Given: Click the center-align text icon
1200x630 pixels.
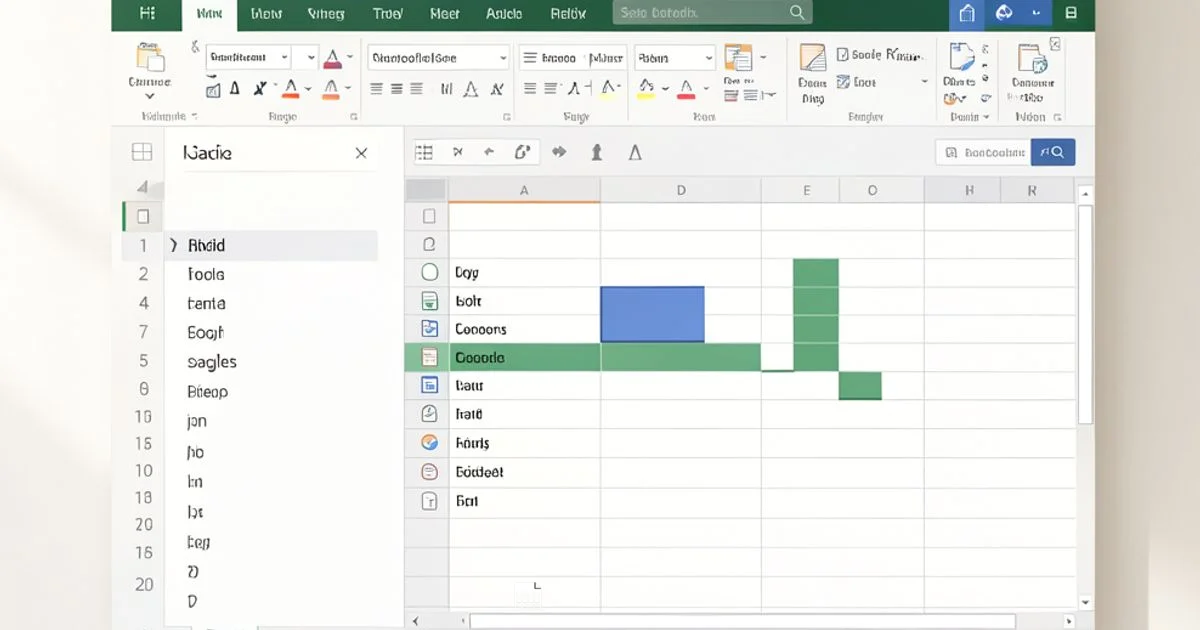Looking at the screenshot, I should (396, 87).
